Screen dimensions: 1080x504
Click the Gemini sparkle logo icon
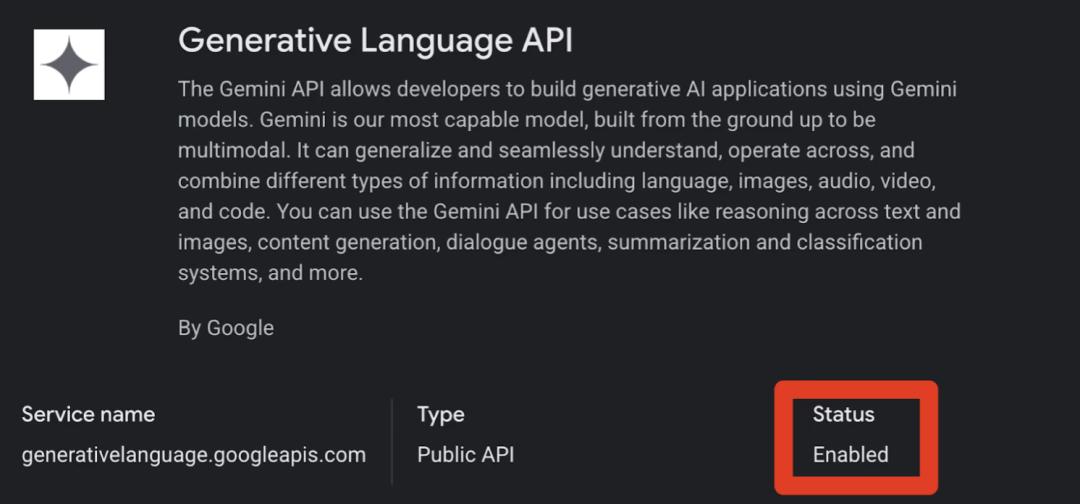69,64
